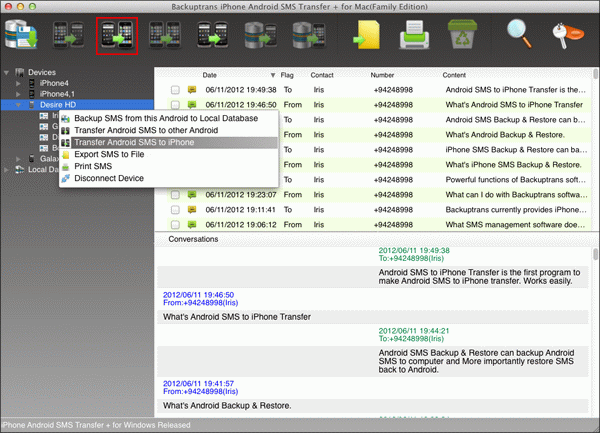600x433 pixels.
Task: Click 'What SMS management software doe...' content cell
Action: pos(515,225)
